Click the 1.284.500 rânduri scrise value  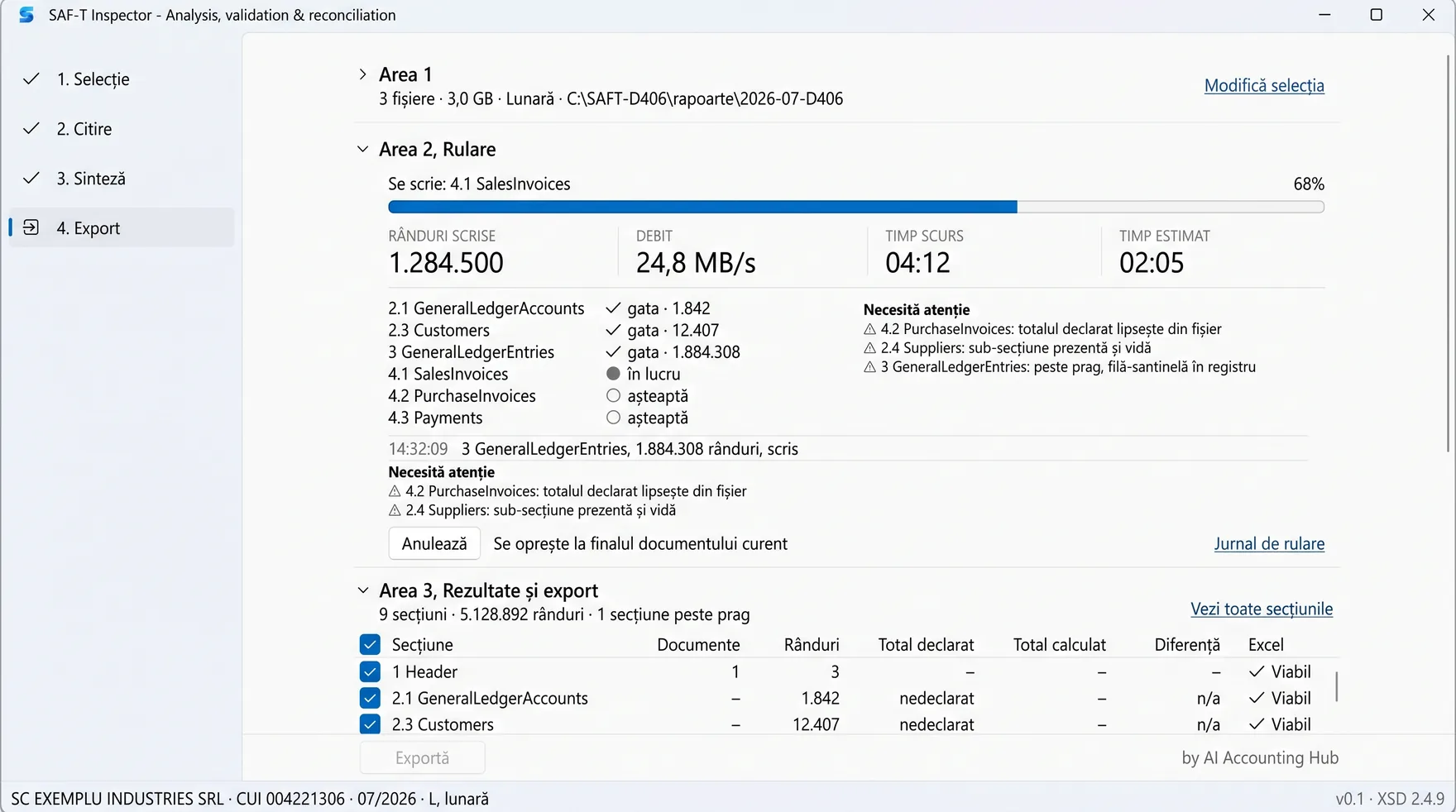pyautogui.click(x=446, y=263)
